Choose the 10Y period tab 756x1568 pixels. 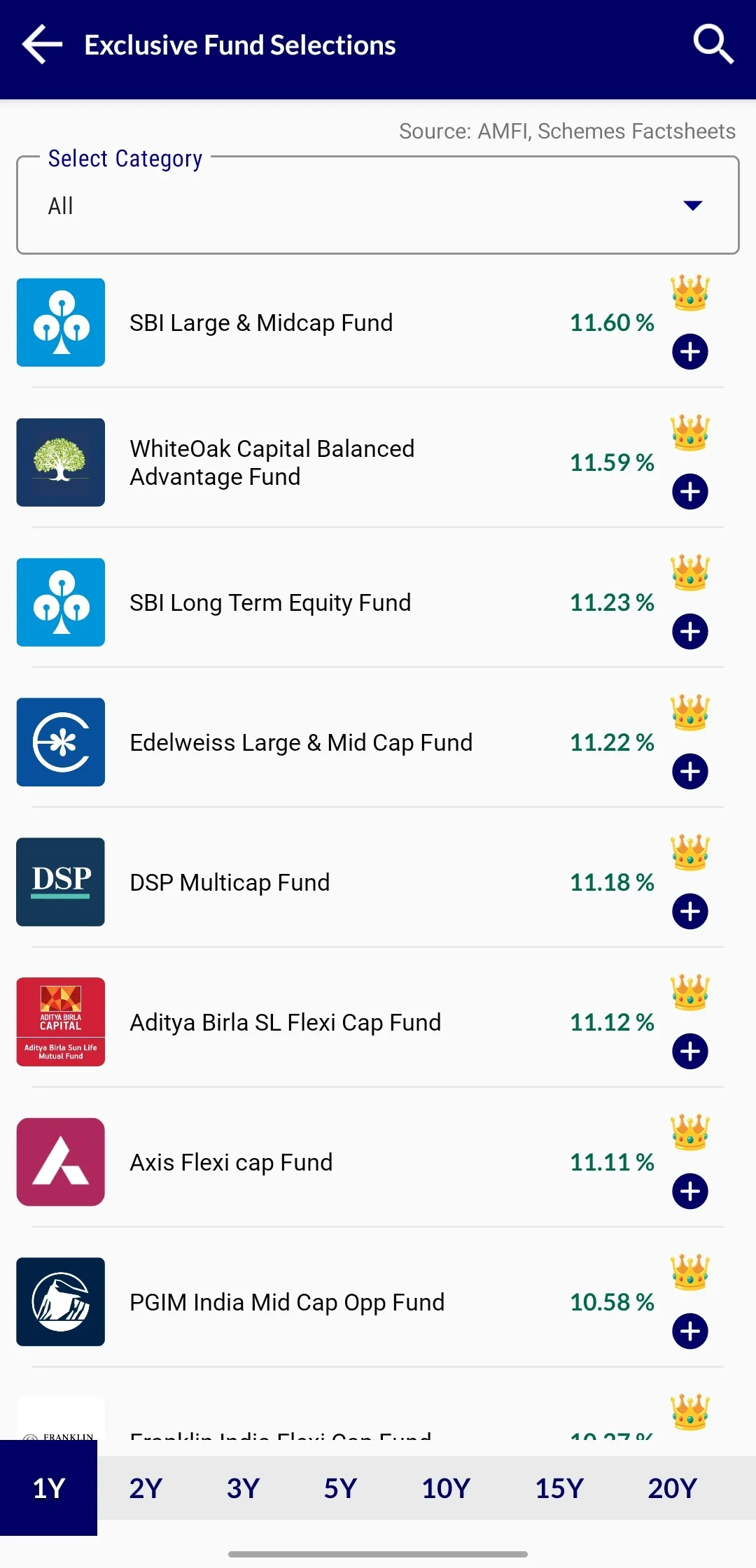pos(446,1488)
